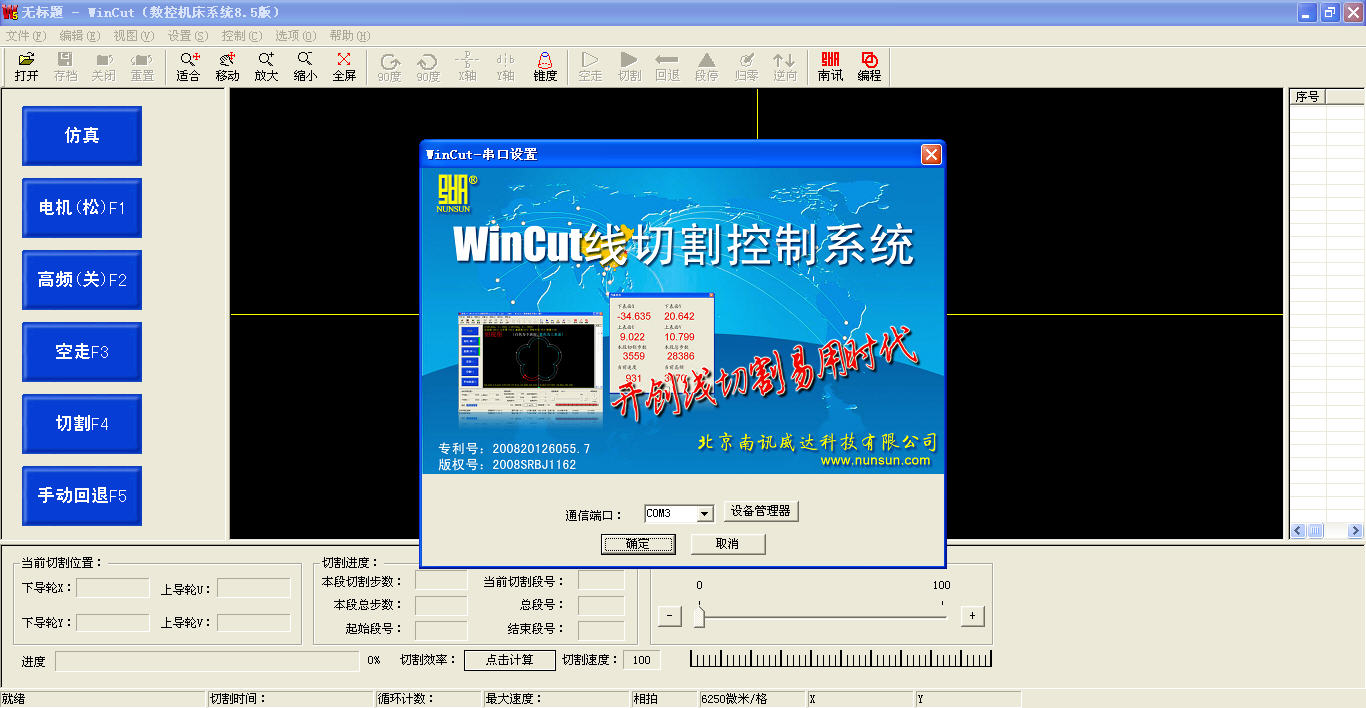Click the 6250微米/格 status entry
The height and width of the screenshot is (708, 1366).
click(751, 699)
